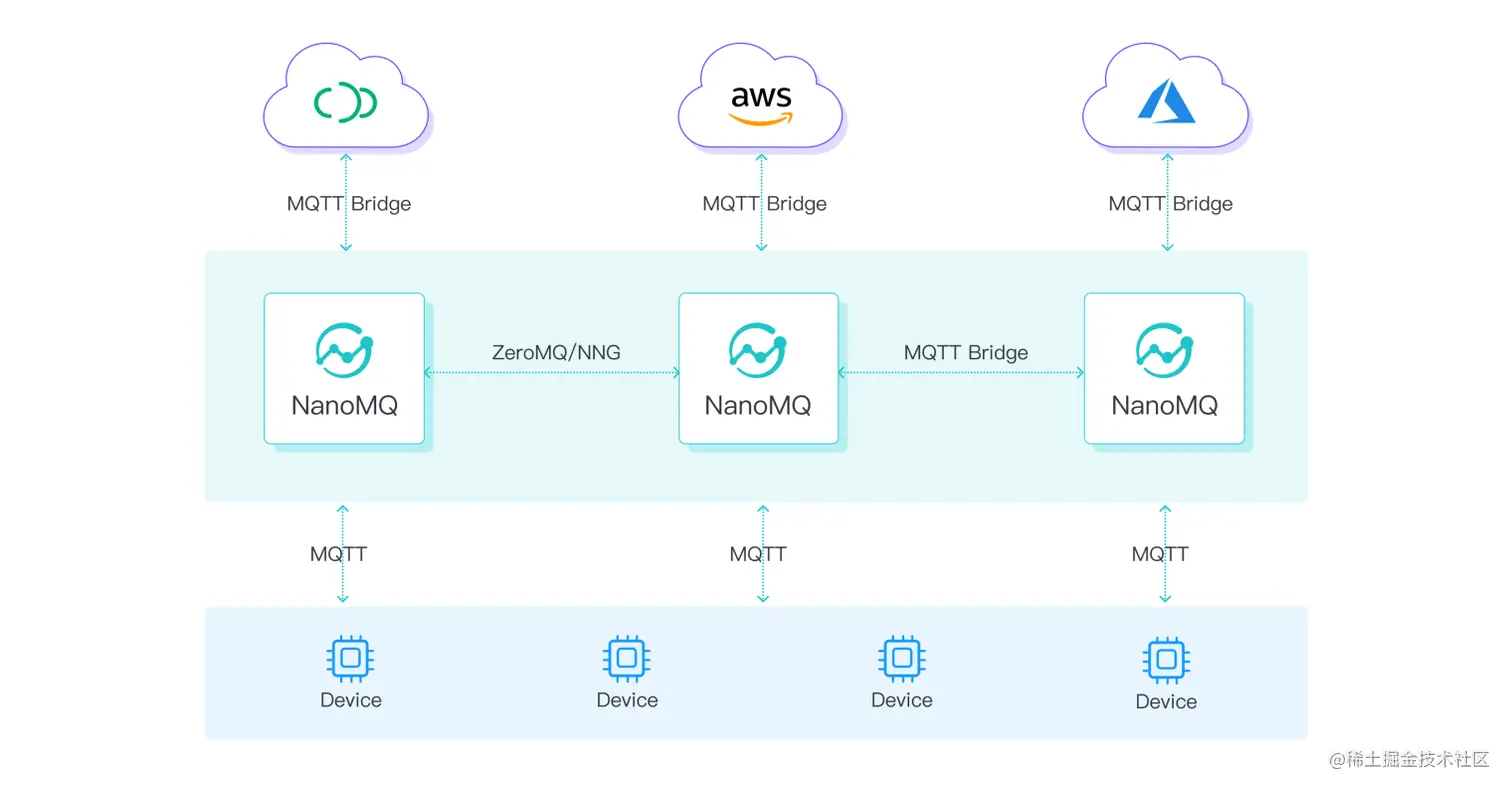Viewport: 1512px width, 792px height.
Task: Select the rightmost Device chip icon
Action: [x=1165, y=658]
